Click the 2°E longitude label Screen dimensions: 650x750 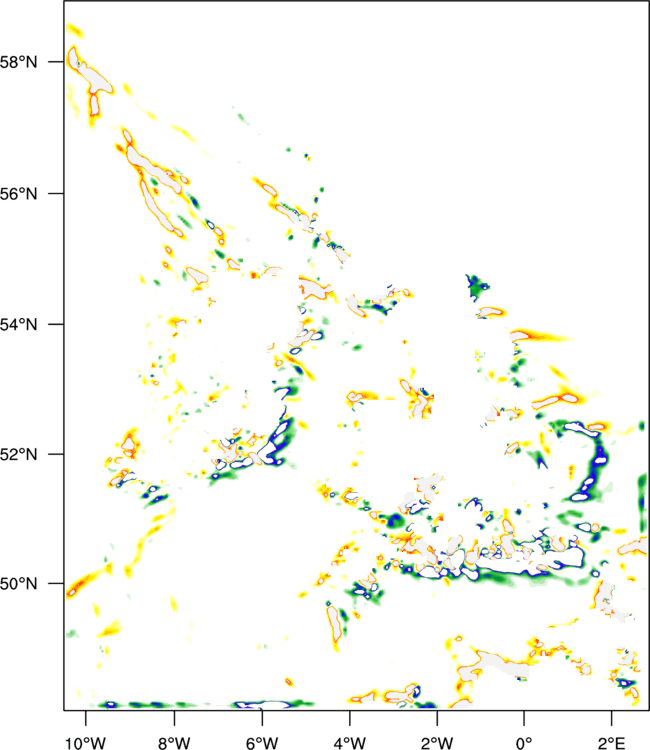pyautogui.click(x=611, y=743)
